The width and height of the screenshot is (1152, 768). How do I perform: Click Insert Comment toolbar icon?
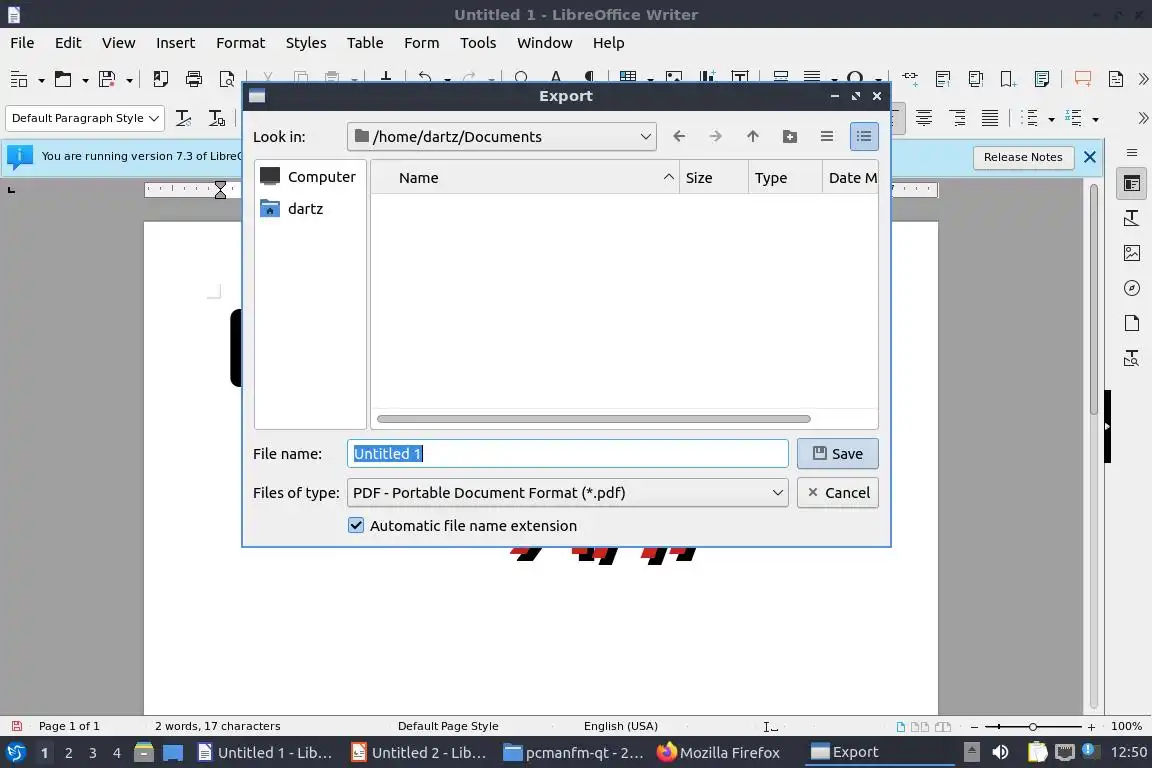(1082, 79)
